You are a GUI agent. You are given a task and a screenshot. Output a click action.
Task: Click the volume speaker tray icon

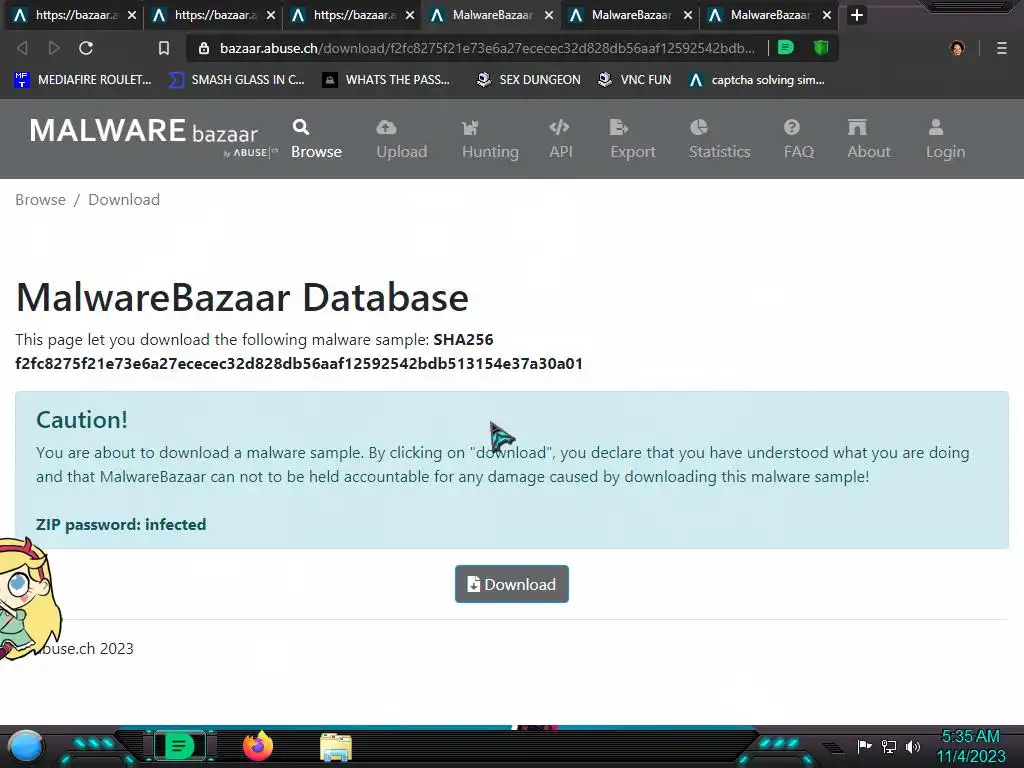click(x=913, y=746)
